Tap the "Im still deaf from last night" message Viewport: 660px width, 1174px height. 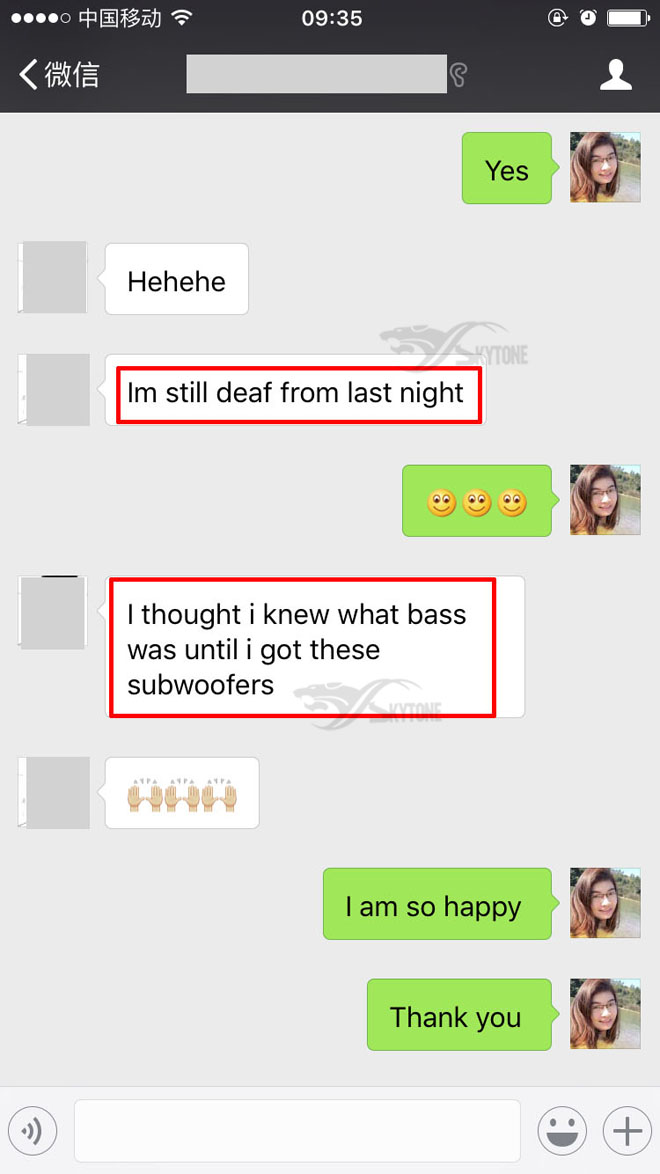click(295, 391)
